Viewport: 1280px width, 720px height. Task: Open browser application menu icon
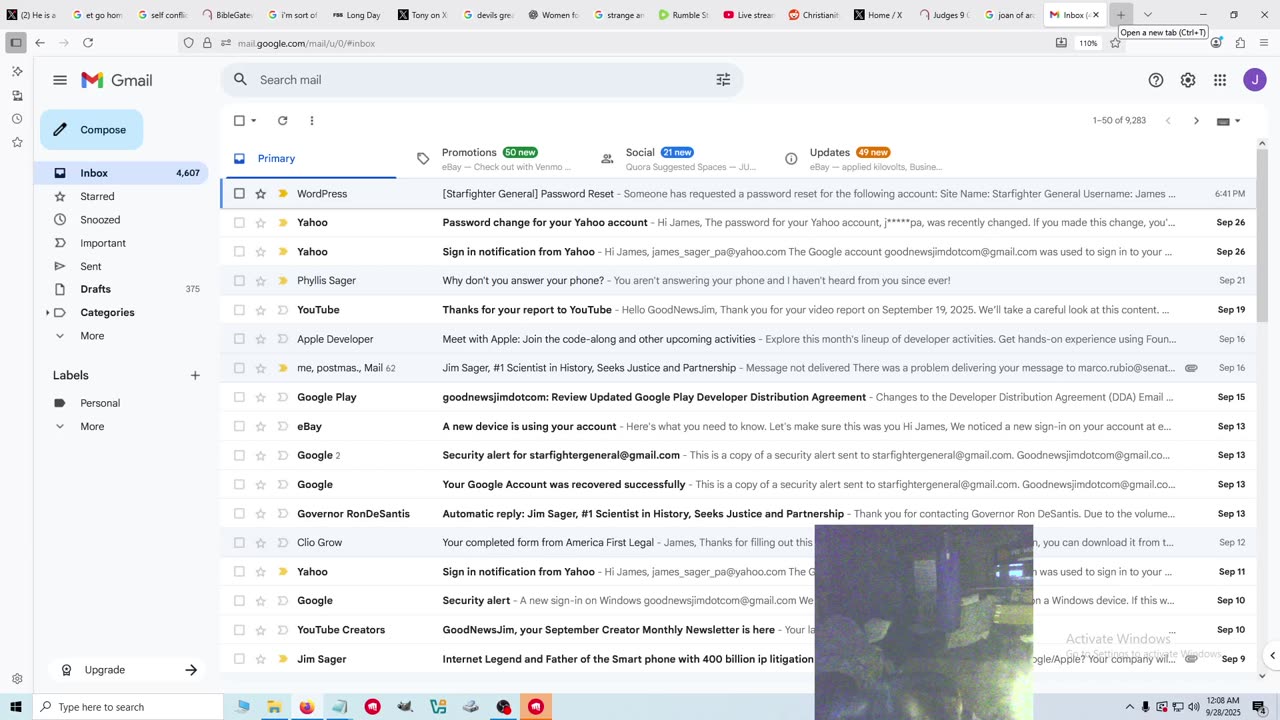tap(1265, 43)
